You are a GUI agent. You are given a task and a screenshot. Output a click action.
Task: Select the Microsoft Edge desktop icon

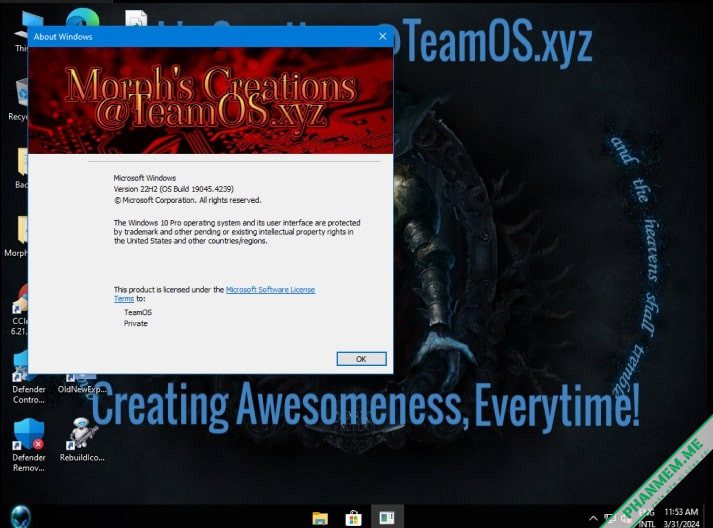tap(82, 18)
